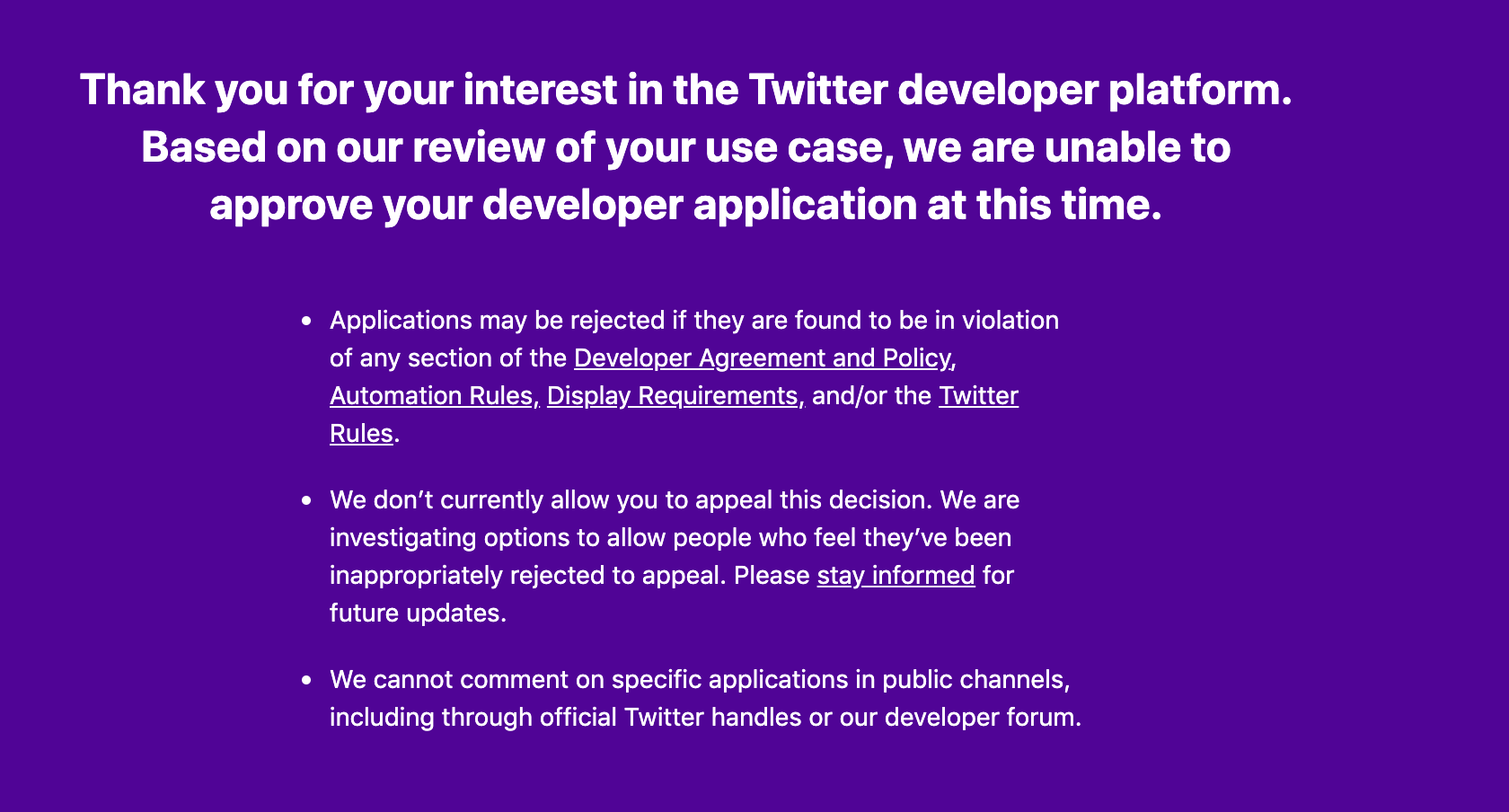Image resolution: width=1509 pixels, height=812 pixels.
Task: Click text "Applications may be rejected if"
Action: coord(509,320)
